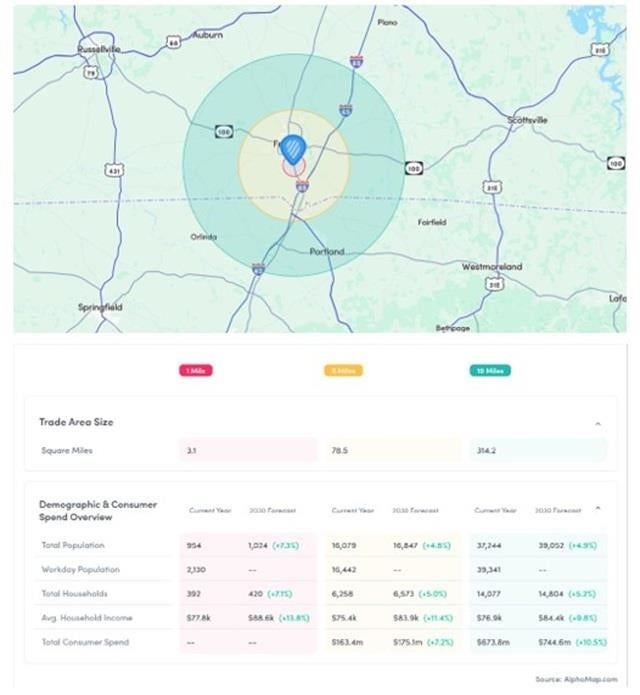
Task: Toggle the 10 Miles radius badge
Action: point(490,371)
